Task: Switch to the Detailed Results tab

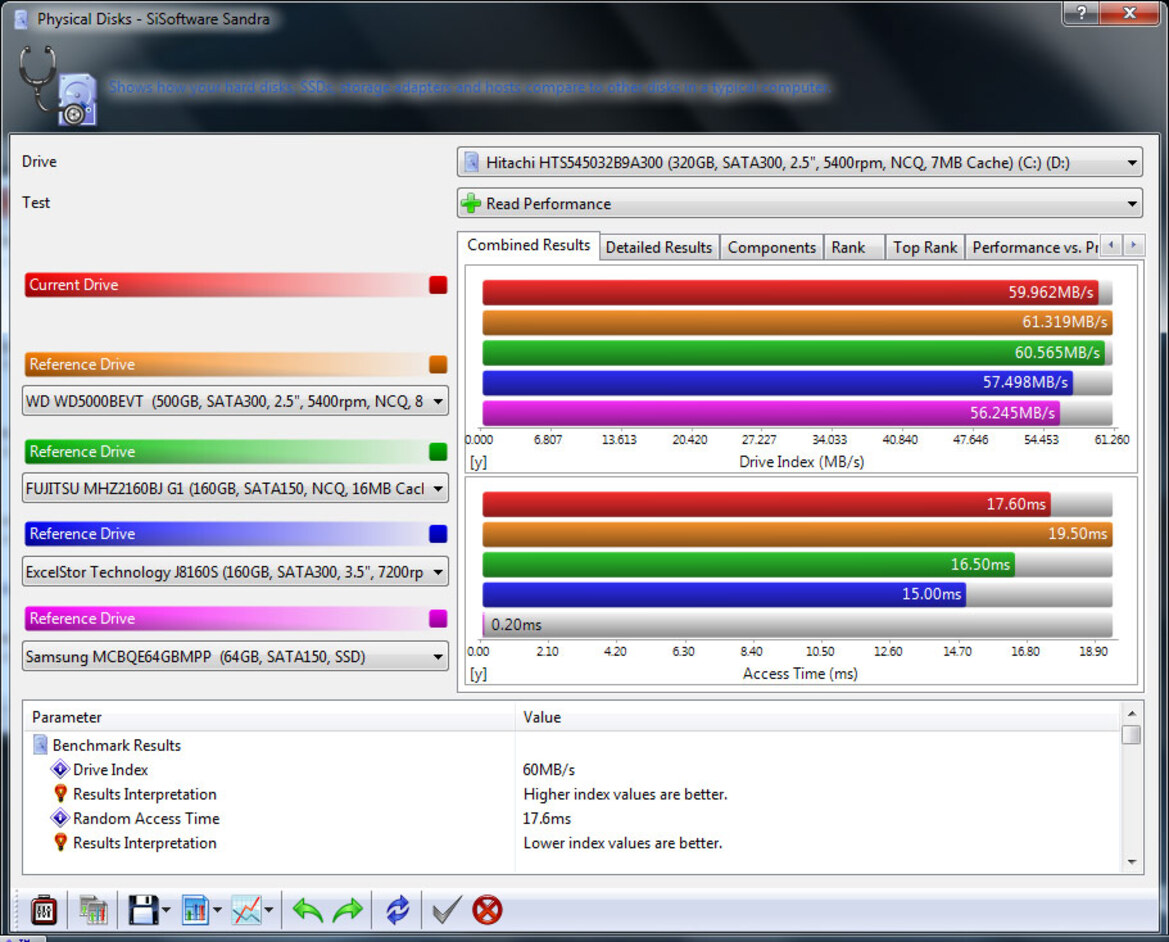Action: tap(659, 247)
